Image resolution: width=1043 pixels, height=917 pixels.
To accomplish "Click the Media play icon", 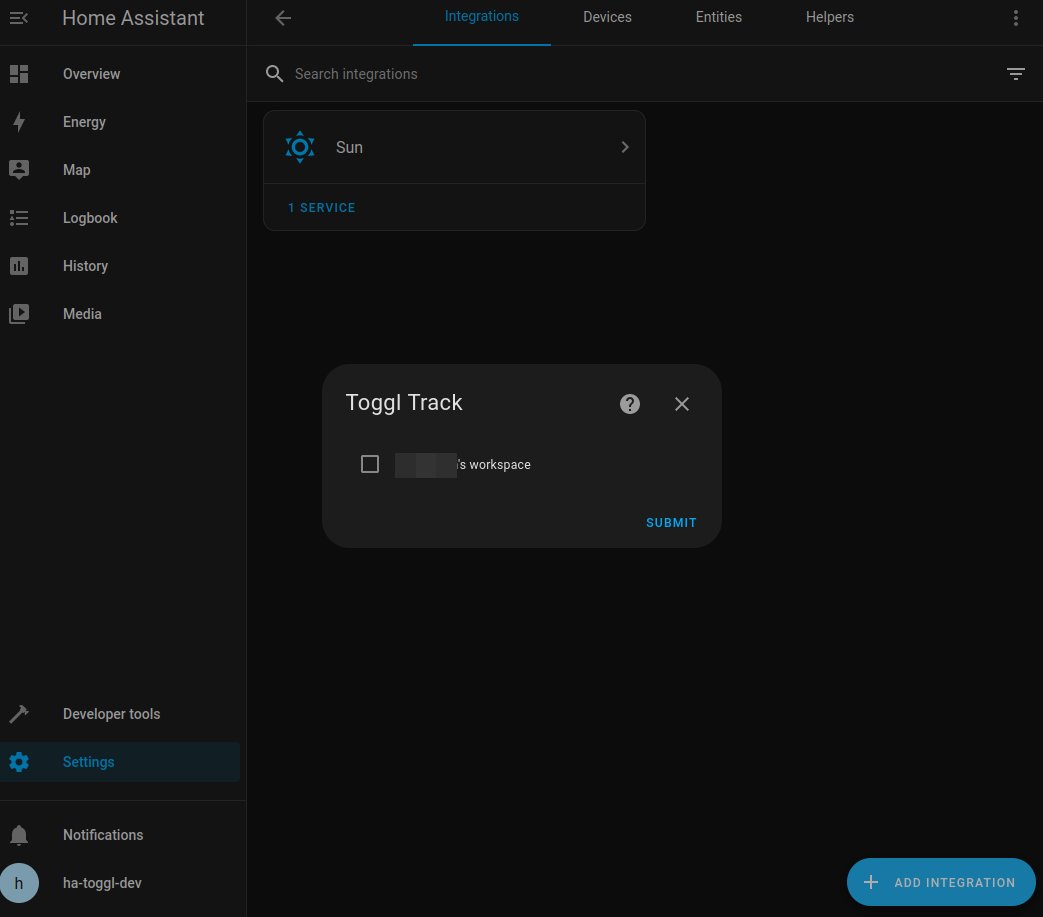I will click(x=19, y=314).
